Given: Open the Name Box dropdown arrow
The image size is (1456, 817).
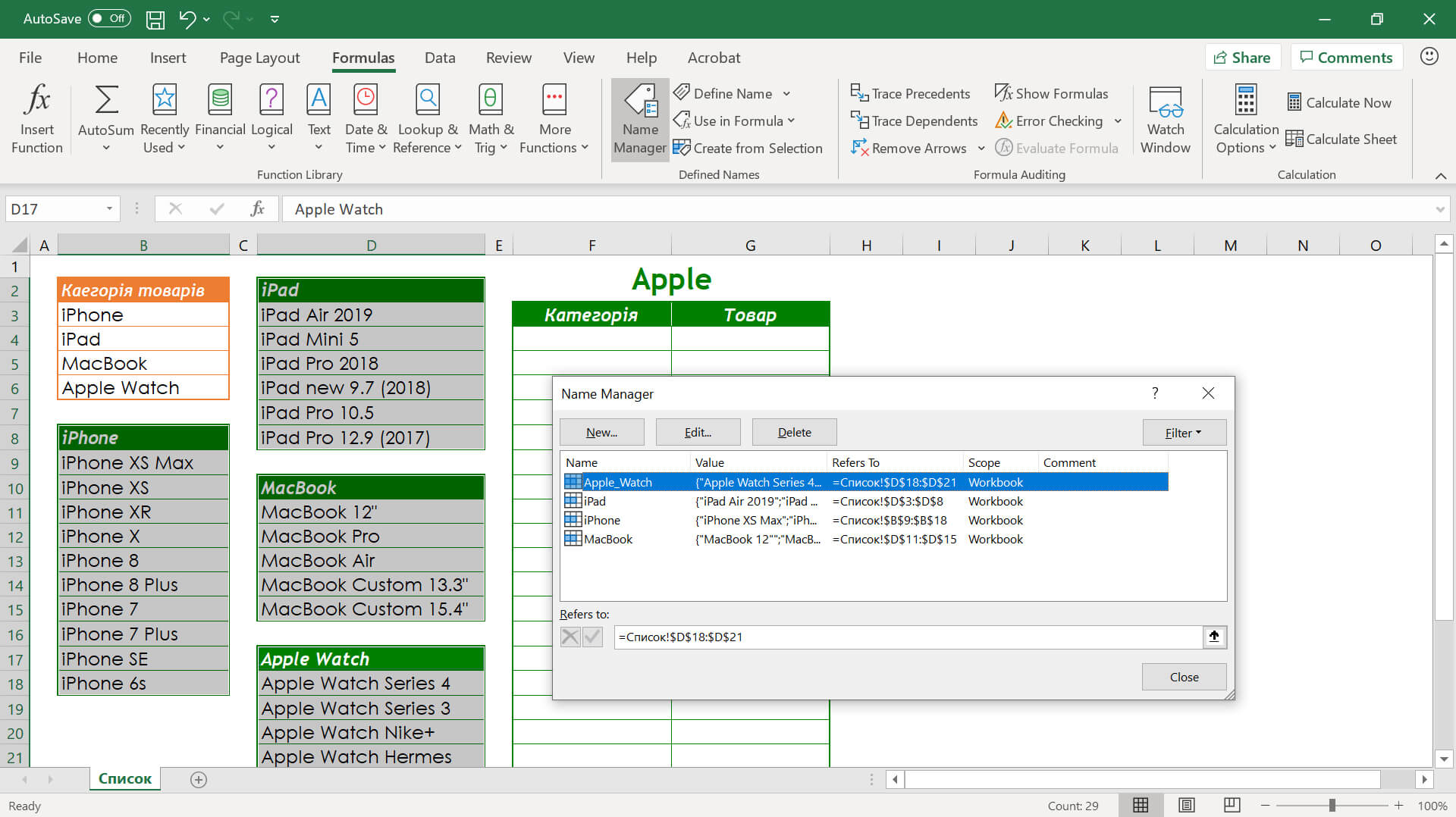Looking at the screenshot, I should coord(109,209).
